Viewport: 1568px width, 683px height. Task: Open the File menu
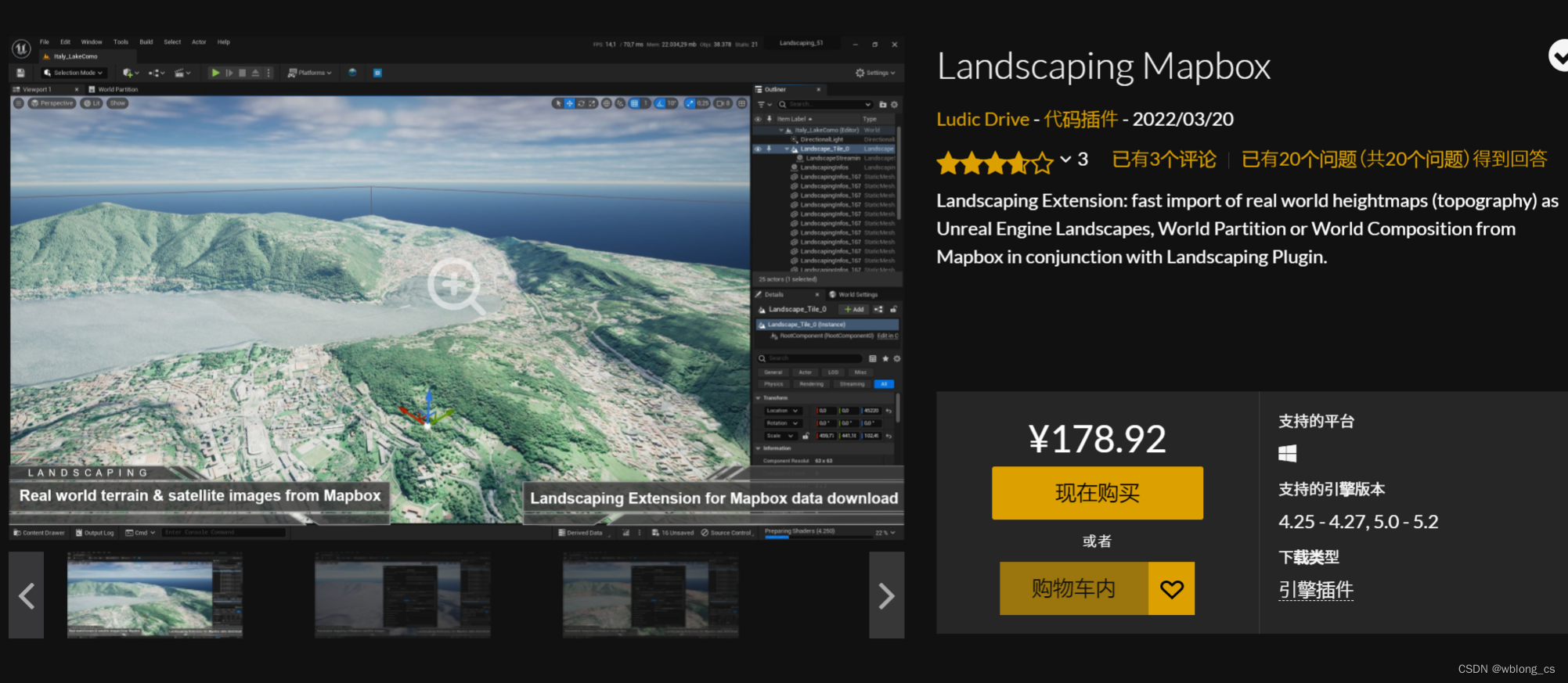click(45, 42)
